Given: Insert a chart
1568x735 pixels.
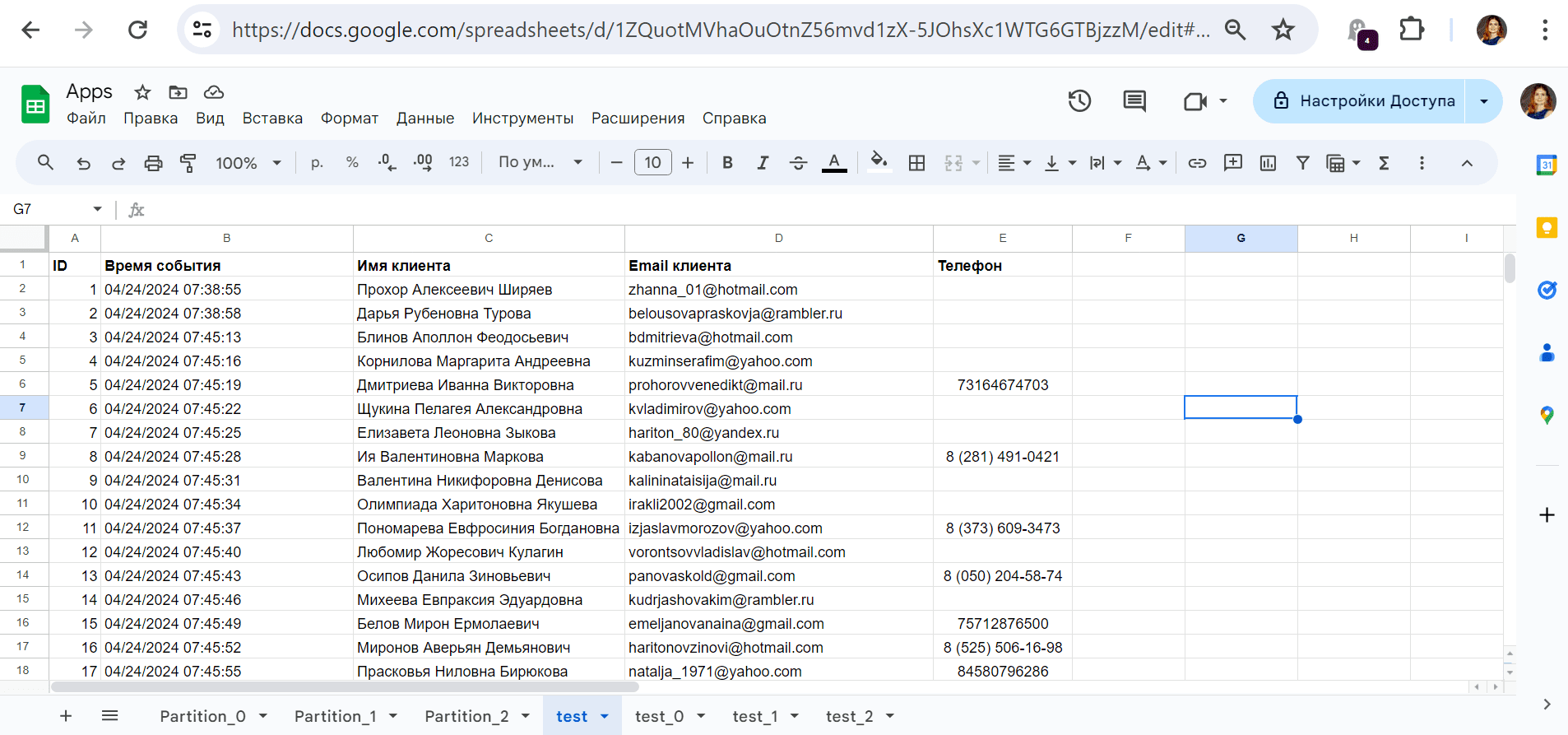Looking at the screenshot, I should pos(1268,163).
